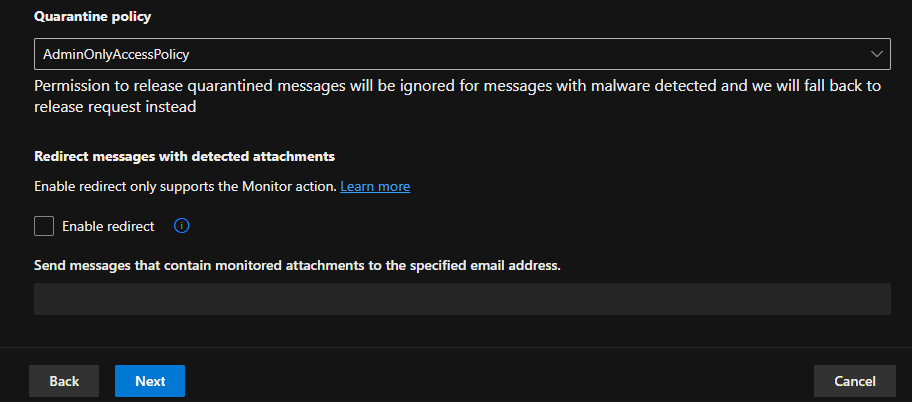Click the release request instead text line
Image resolution: width=912 pixels, height=402 pixels.
coord(113,108)
